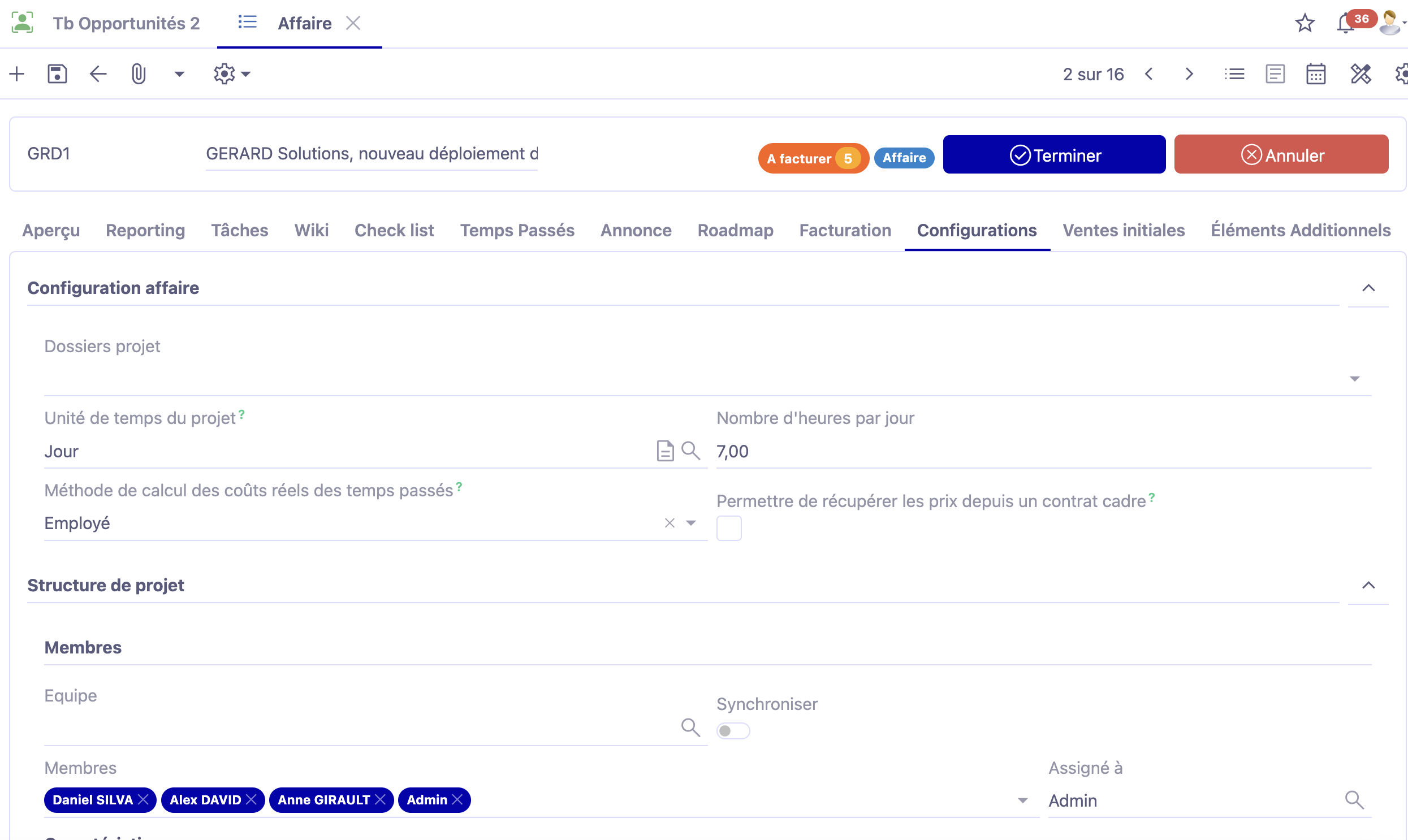1408x840 pixels.
Task: Collapse the 'Configuration affaire' section
Action: 1369,288
